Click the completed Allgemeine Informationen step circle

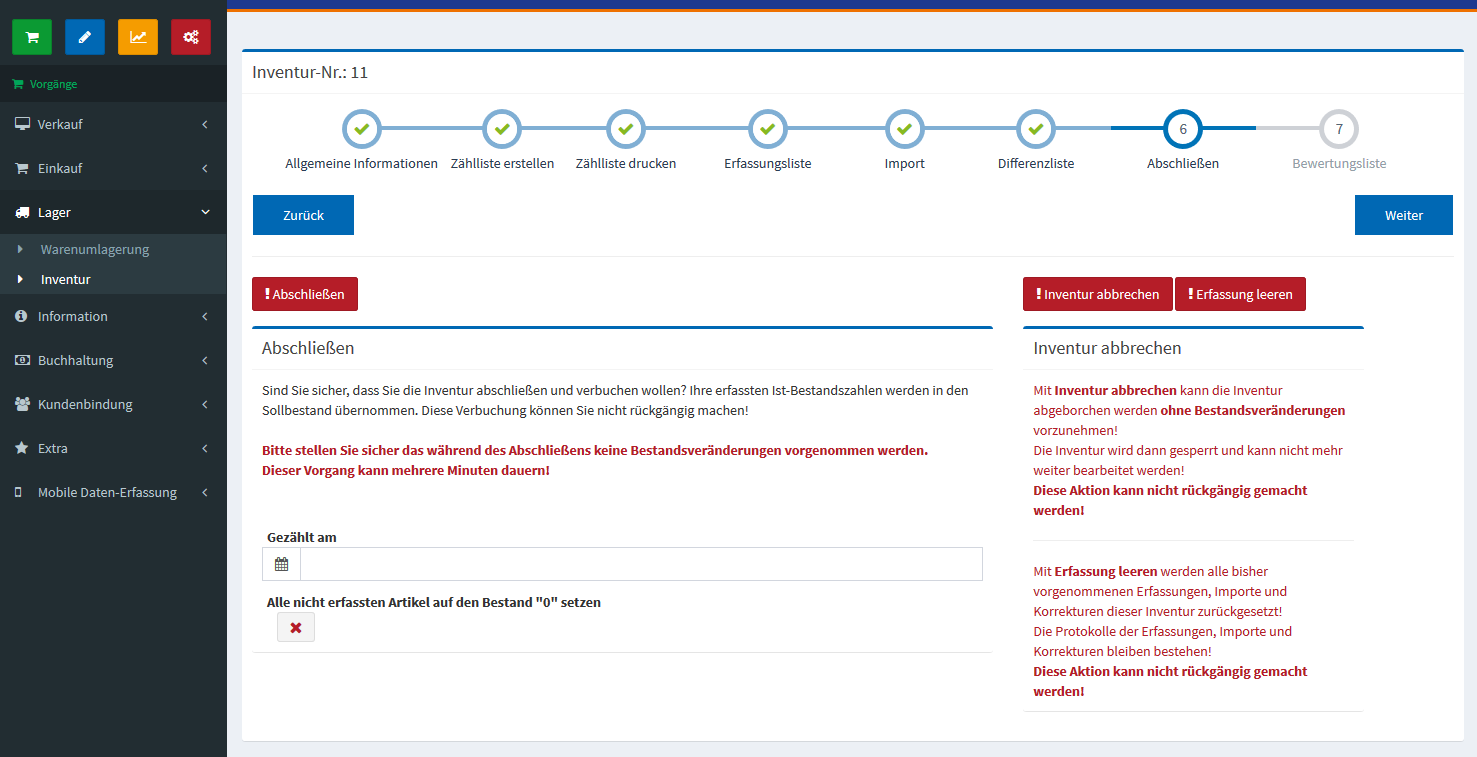click(361, 129)
